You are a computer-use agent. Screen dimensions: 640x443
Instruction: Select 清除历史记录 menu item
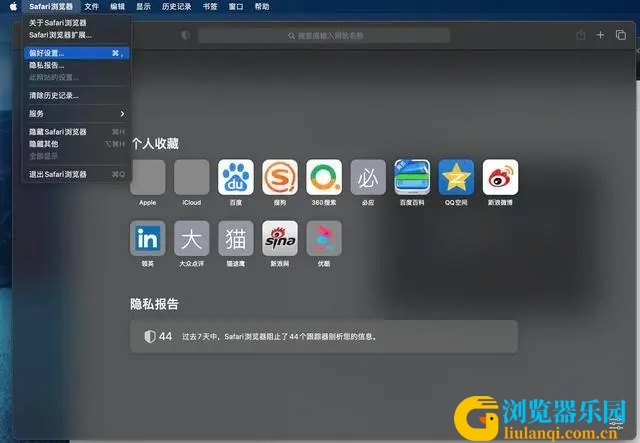coord(76,96)
